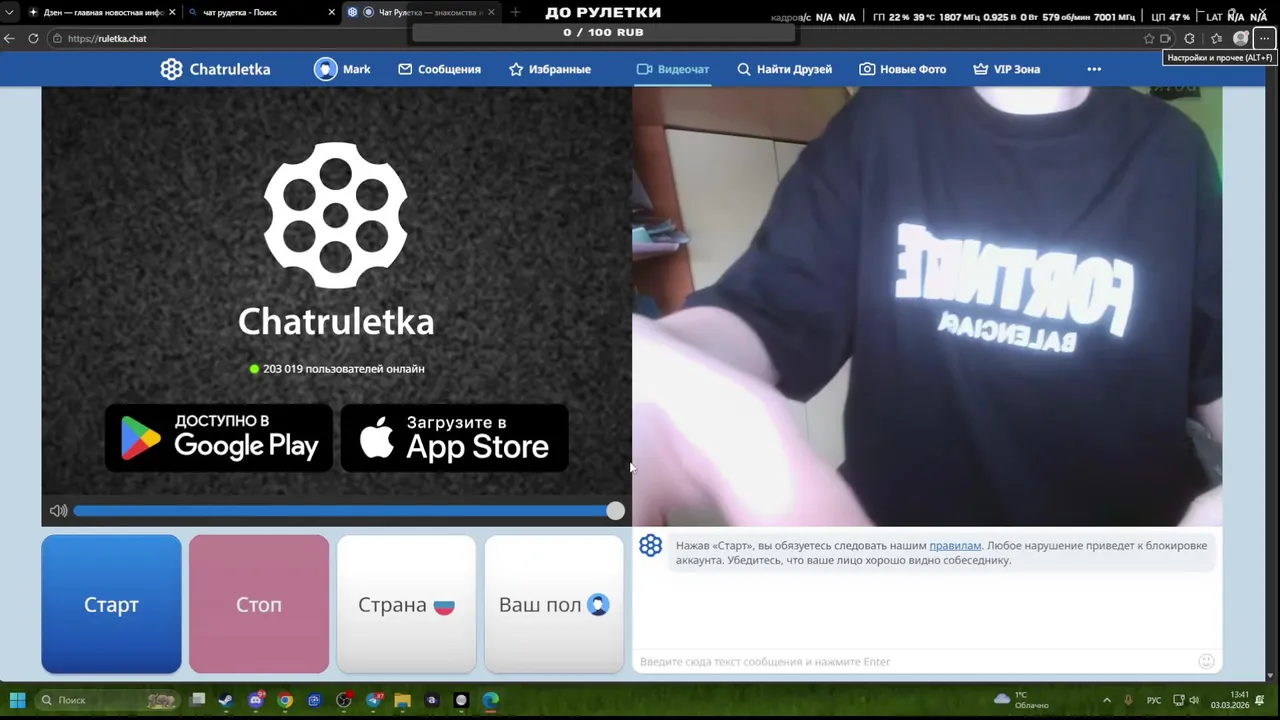Click the envelope icon next to Сообщения
Viewport: 1280px width, 720px height.
tap(405, 69)
